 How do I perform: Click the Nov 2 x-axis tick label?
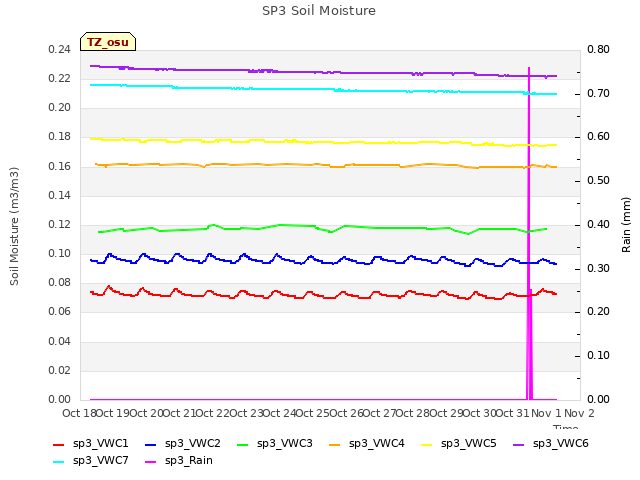click(579, 413)
